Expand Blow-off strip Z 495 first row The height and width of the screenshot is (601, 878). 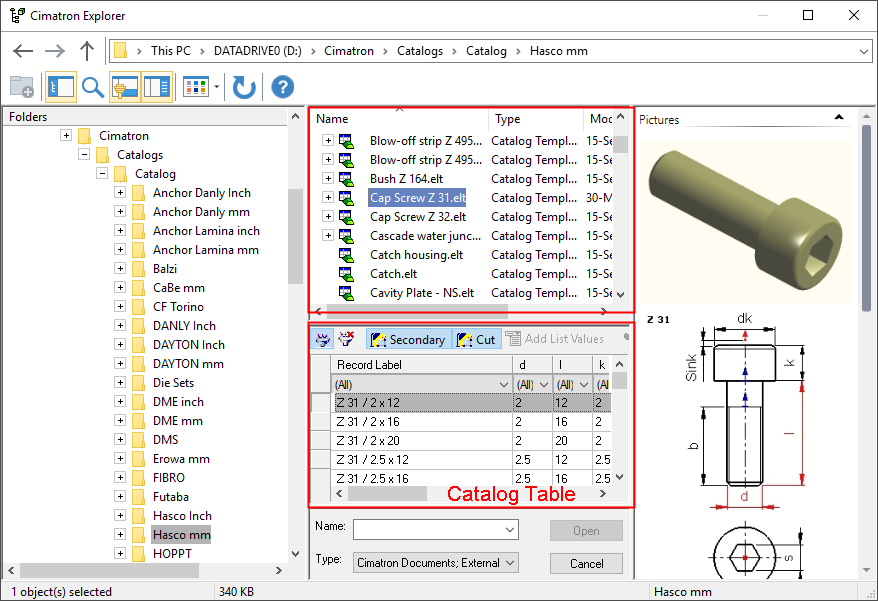coord(328,140)
